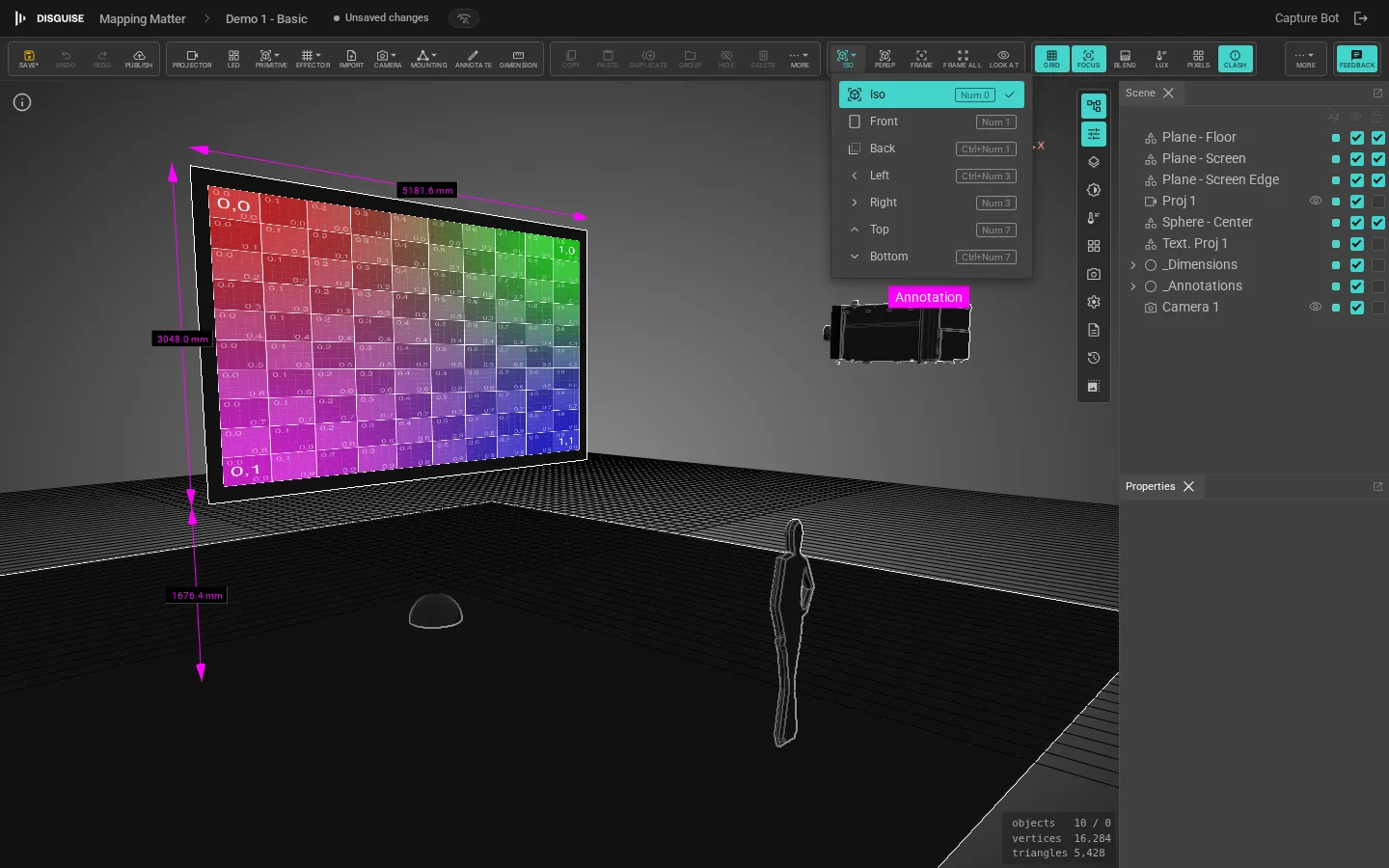The height and width of the screenshot is (868, 1389).
Task: Open layers sidebar panel
Action: click(1093, 162)
